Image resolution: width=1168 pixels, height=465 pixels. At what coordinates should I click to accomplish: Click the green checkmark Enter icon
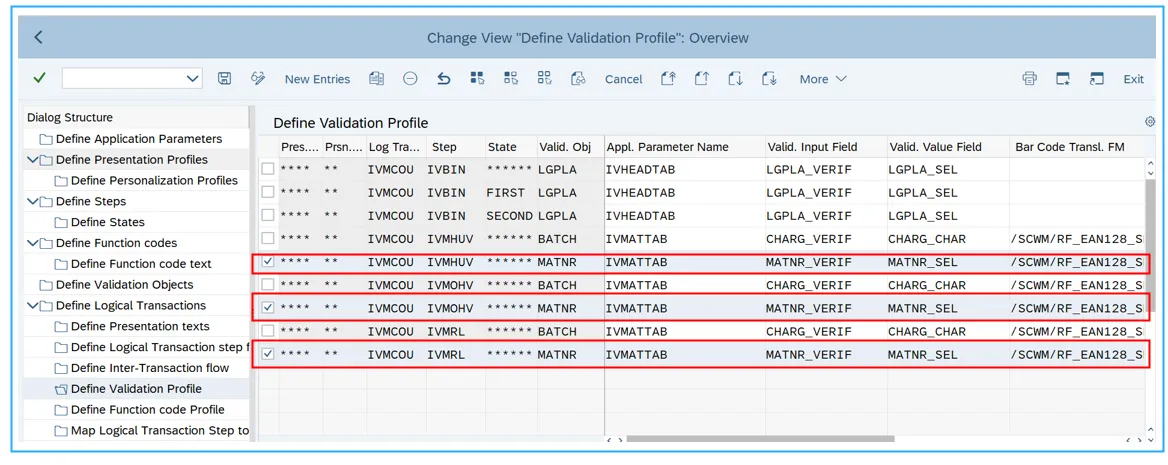pos(39,78)
